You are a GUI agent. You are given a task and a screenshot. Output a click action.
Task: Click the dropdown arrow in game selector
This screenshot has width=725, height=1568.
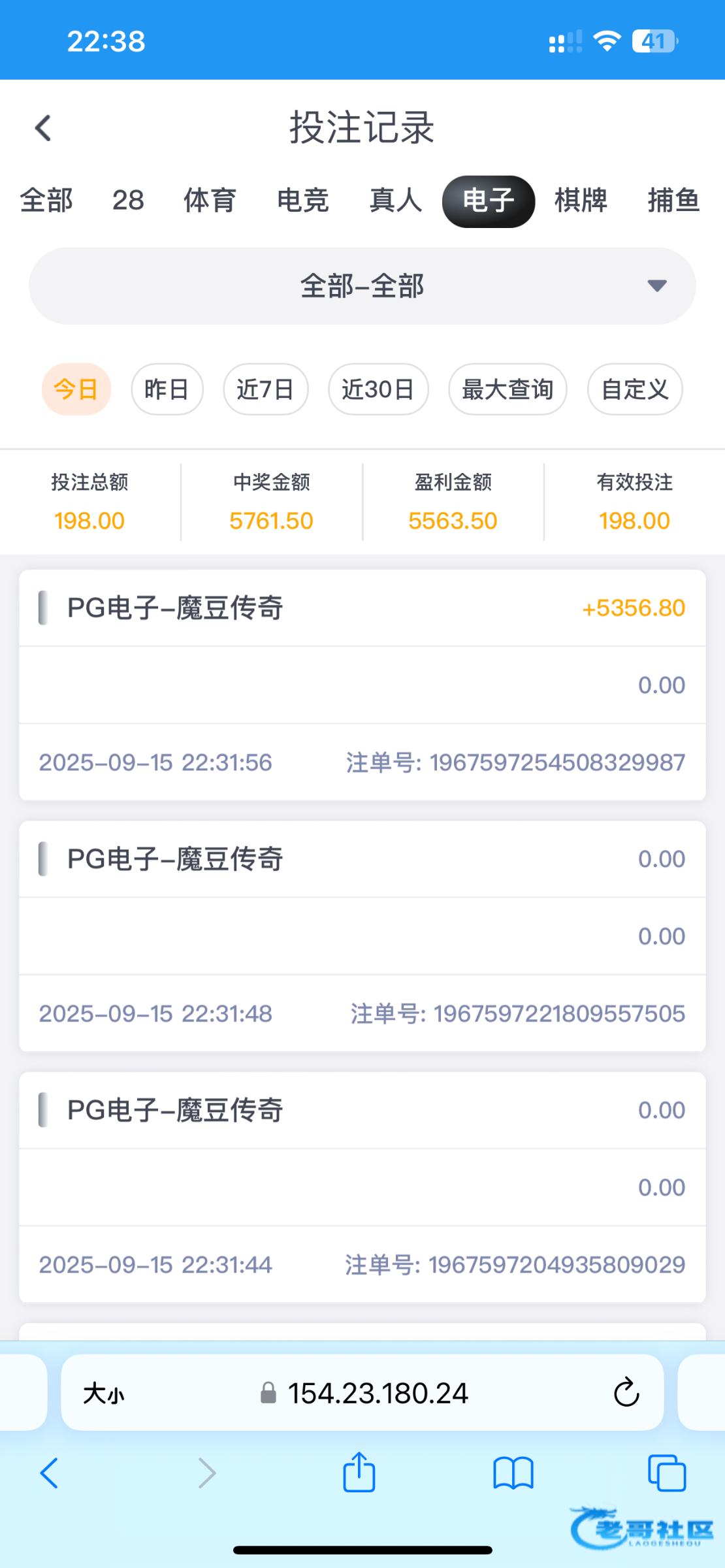tap(656, 286)
